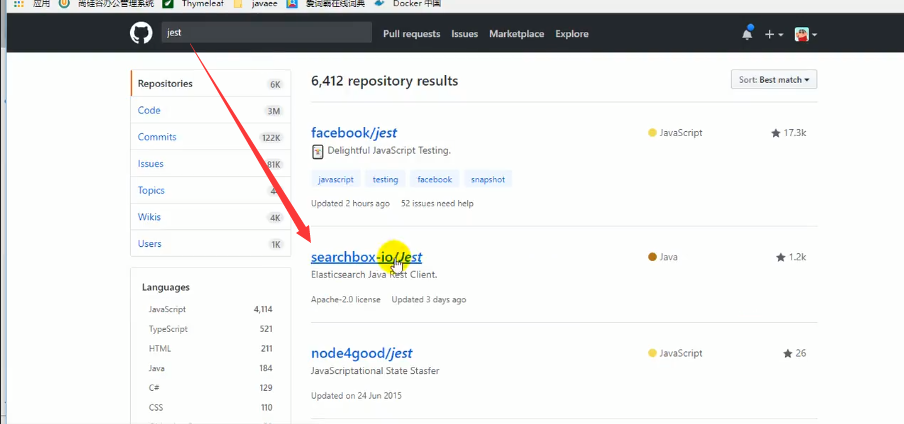Click the snapshot topic tag

(x=488, y=179)
